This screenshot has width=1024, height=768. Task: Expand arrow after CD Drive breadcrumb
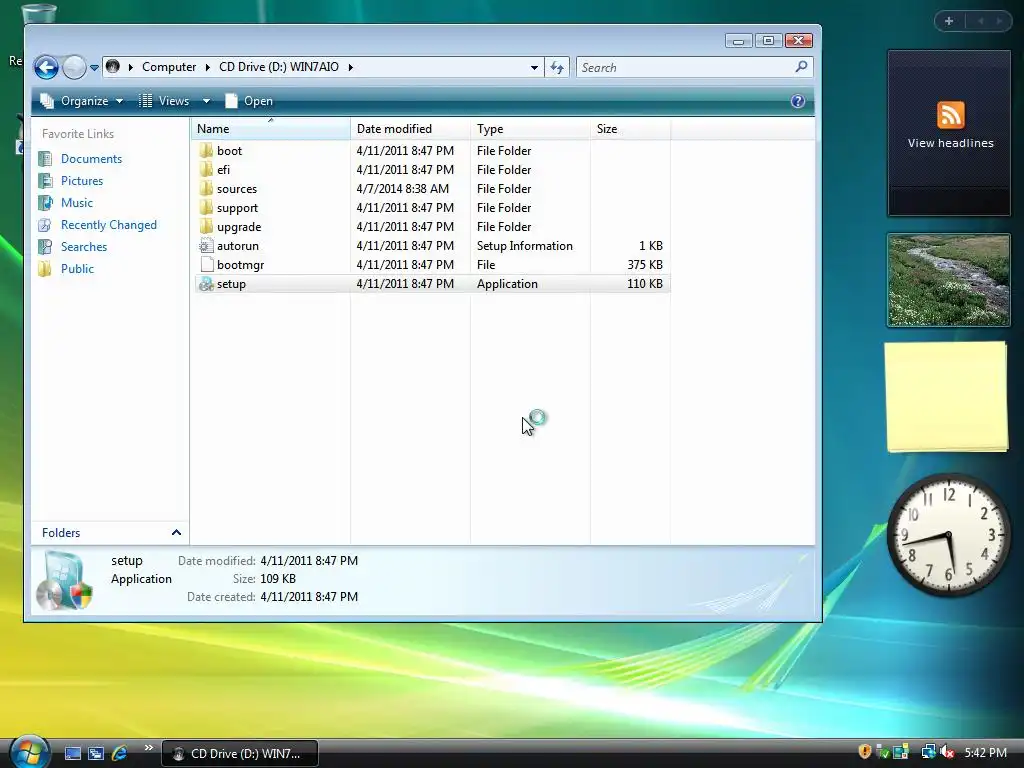[351, 67]
